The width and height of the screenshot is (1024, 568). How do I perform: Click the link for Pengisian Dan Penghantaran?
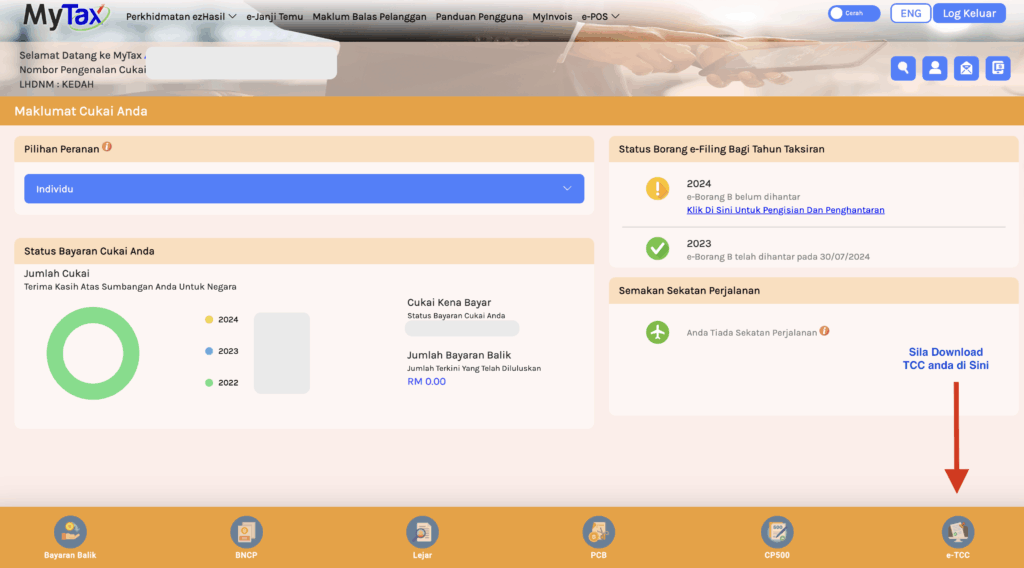click(x=785, y=210)
